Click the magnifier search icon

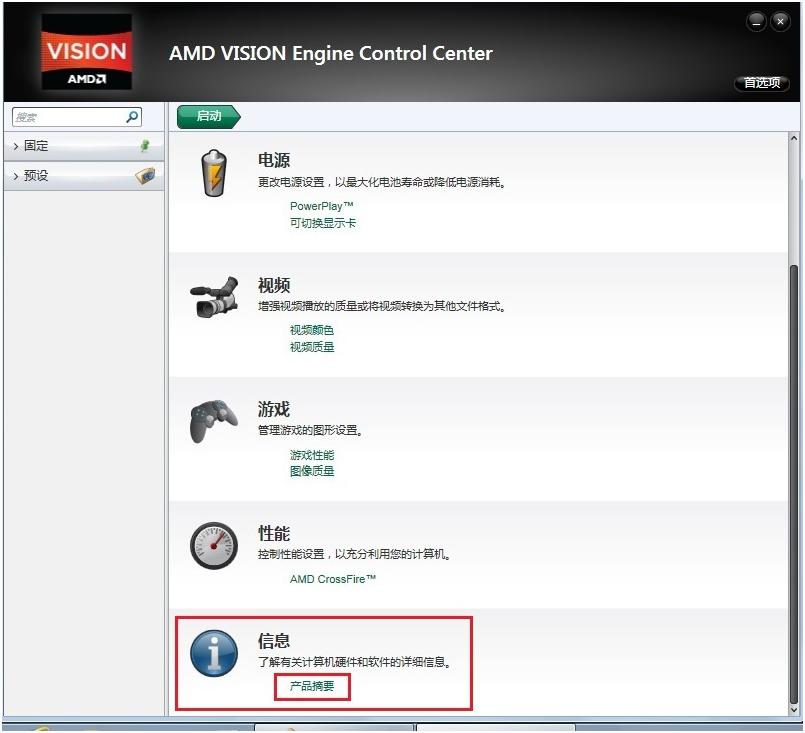coord(133,117)
